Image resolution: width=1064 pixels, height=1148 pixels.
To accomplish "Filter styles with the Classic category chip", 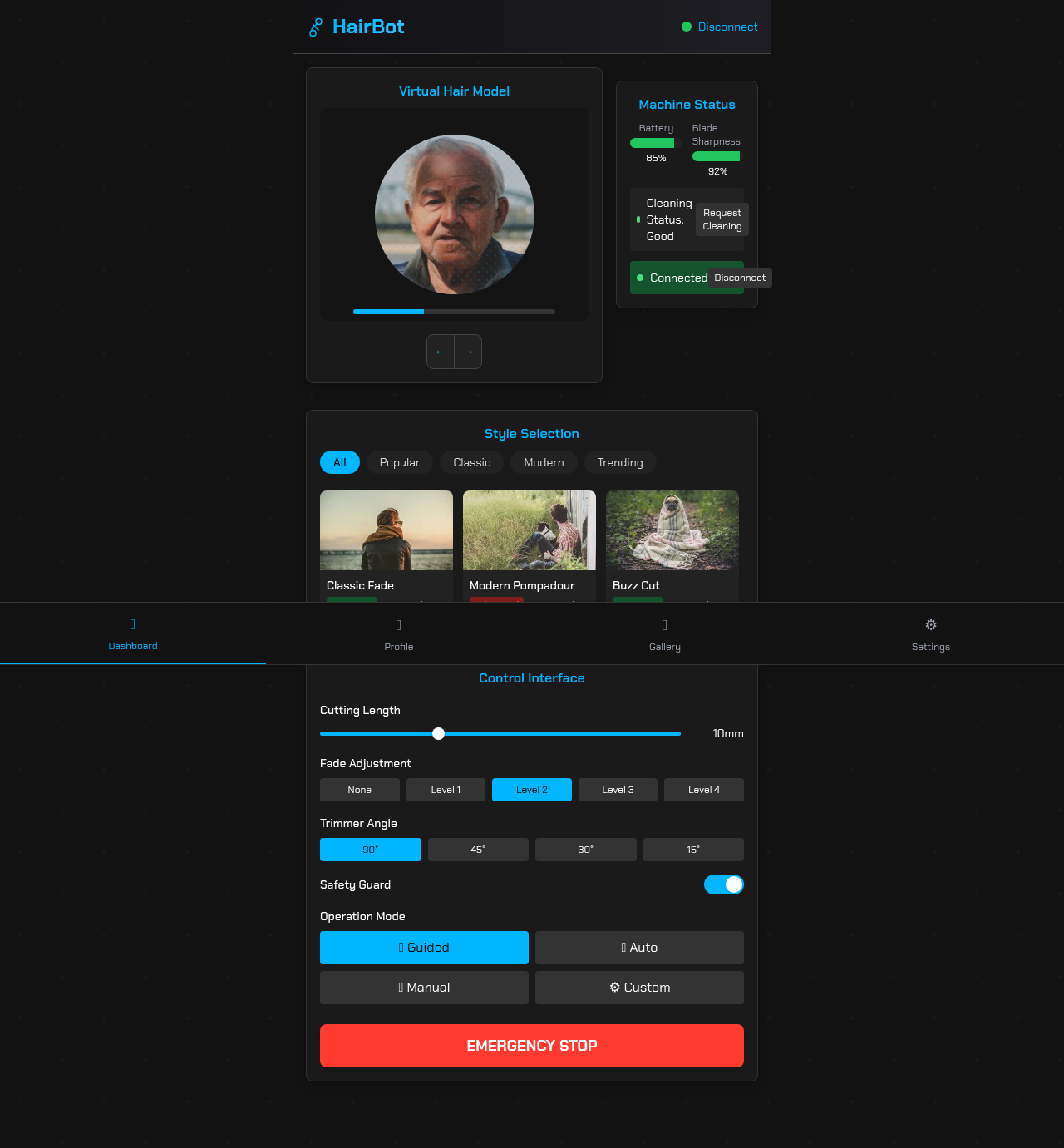I will click(x=471, y=462).
